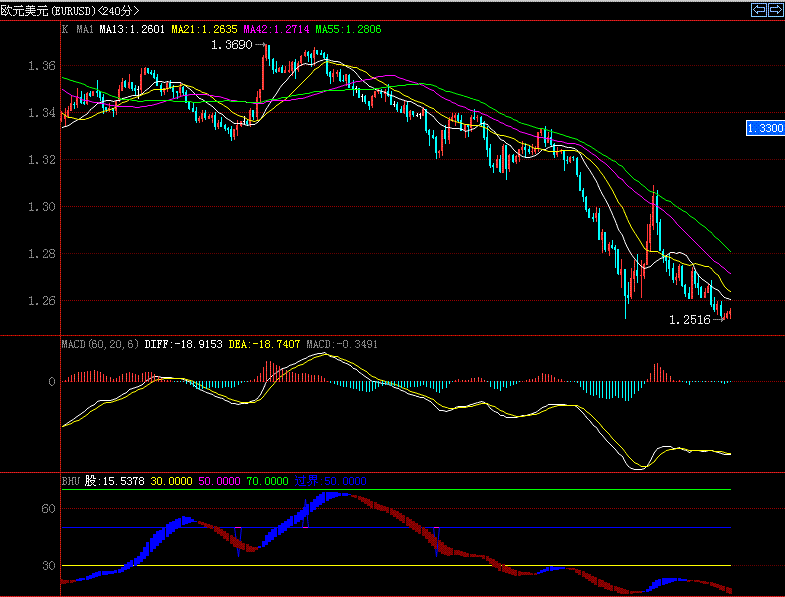The width and height of the screenshot is (785, 597).
Task: Click the DIFF:-18.9153 value
Action: tap(183, 344)
